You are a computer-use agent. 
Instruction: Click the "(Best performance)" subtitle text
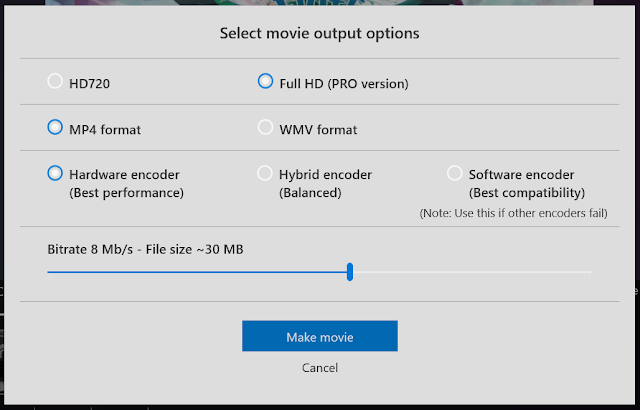pyautogui.click(x=126, y=192)
